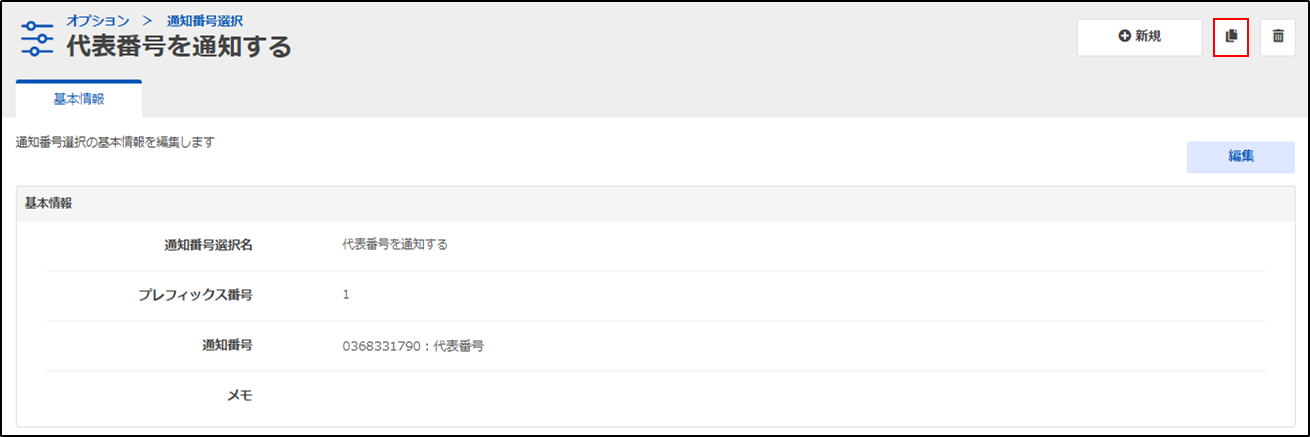Click the 通知番号 field label
Viewport: 1310px width, 437px height.
pyautogui.click(x=227, y=345)
